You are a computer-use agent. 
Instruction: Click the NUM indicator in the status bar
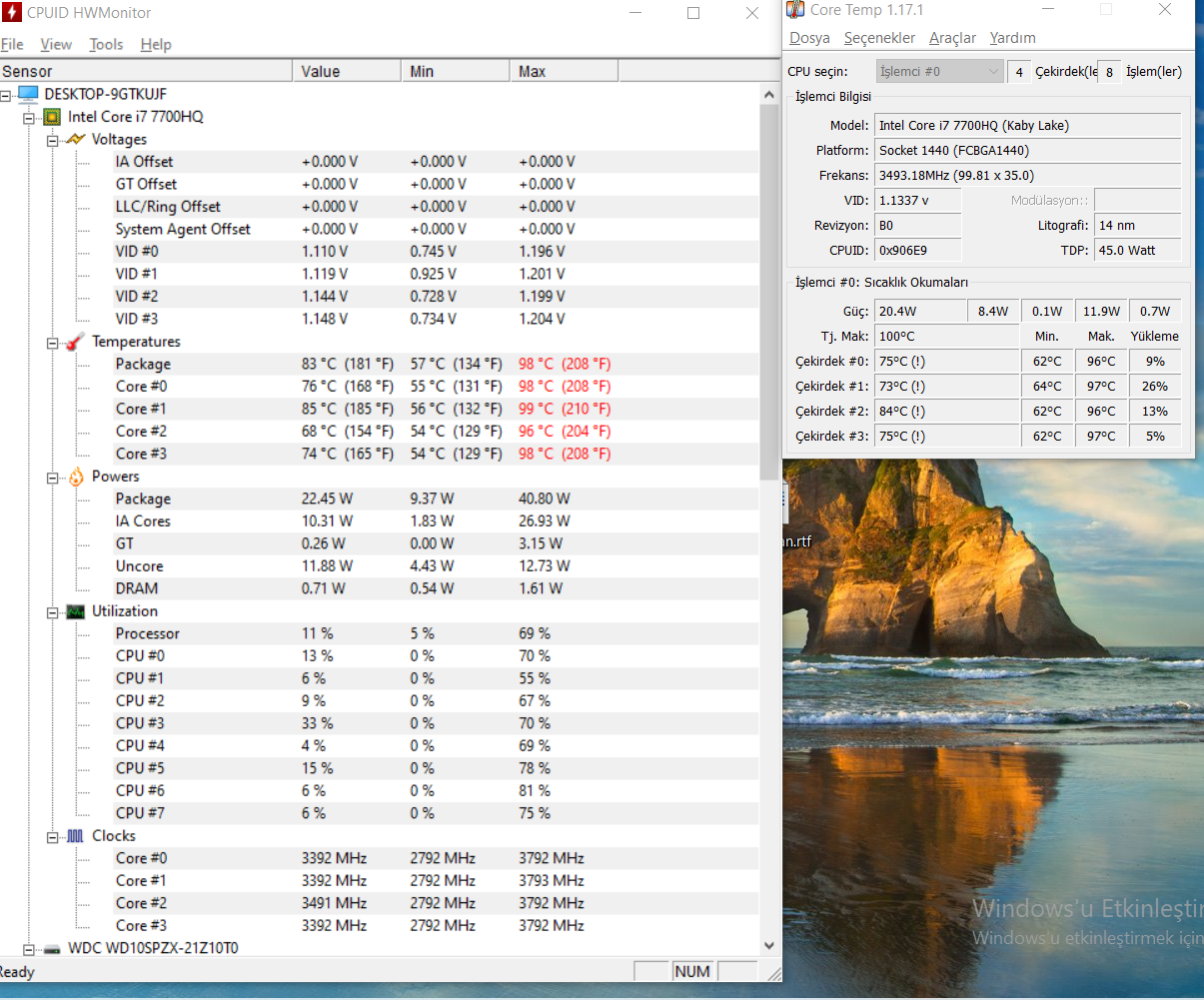tap(691, 972)
